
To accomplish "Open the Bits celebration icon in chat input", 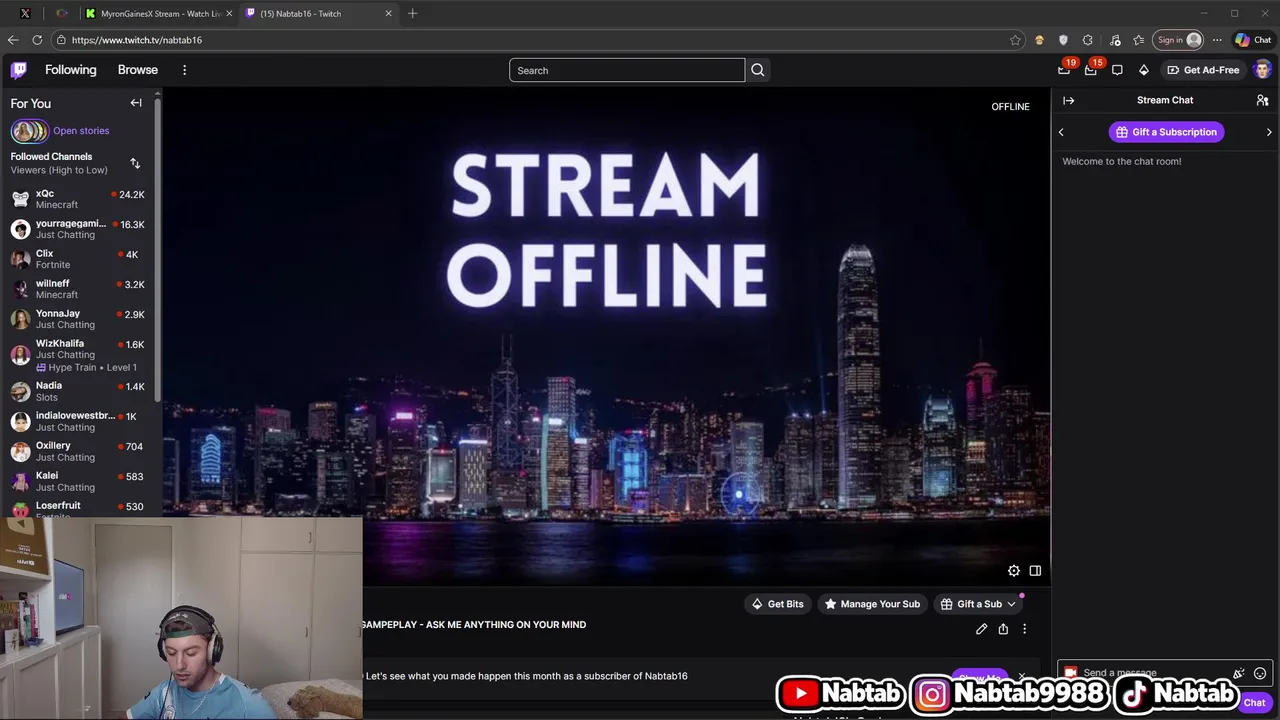I will point(1239,673).
